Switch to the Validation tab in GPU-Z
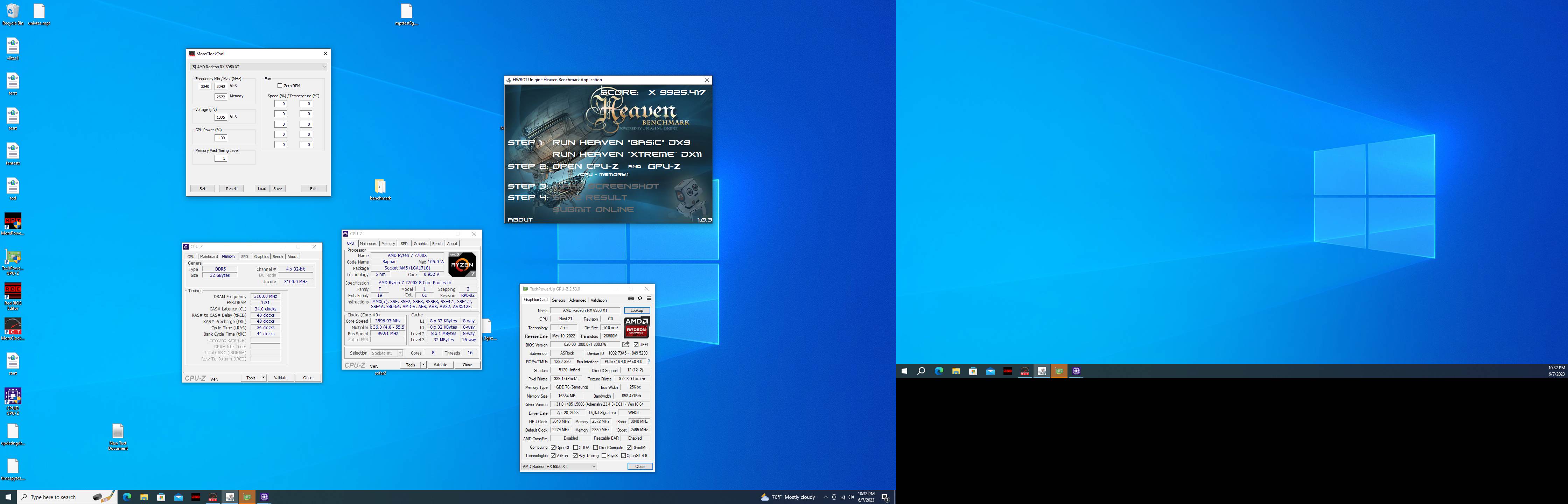Viewport: 1568px width, 504px height. pyautogui.click(x=598, y=300)
